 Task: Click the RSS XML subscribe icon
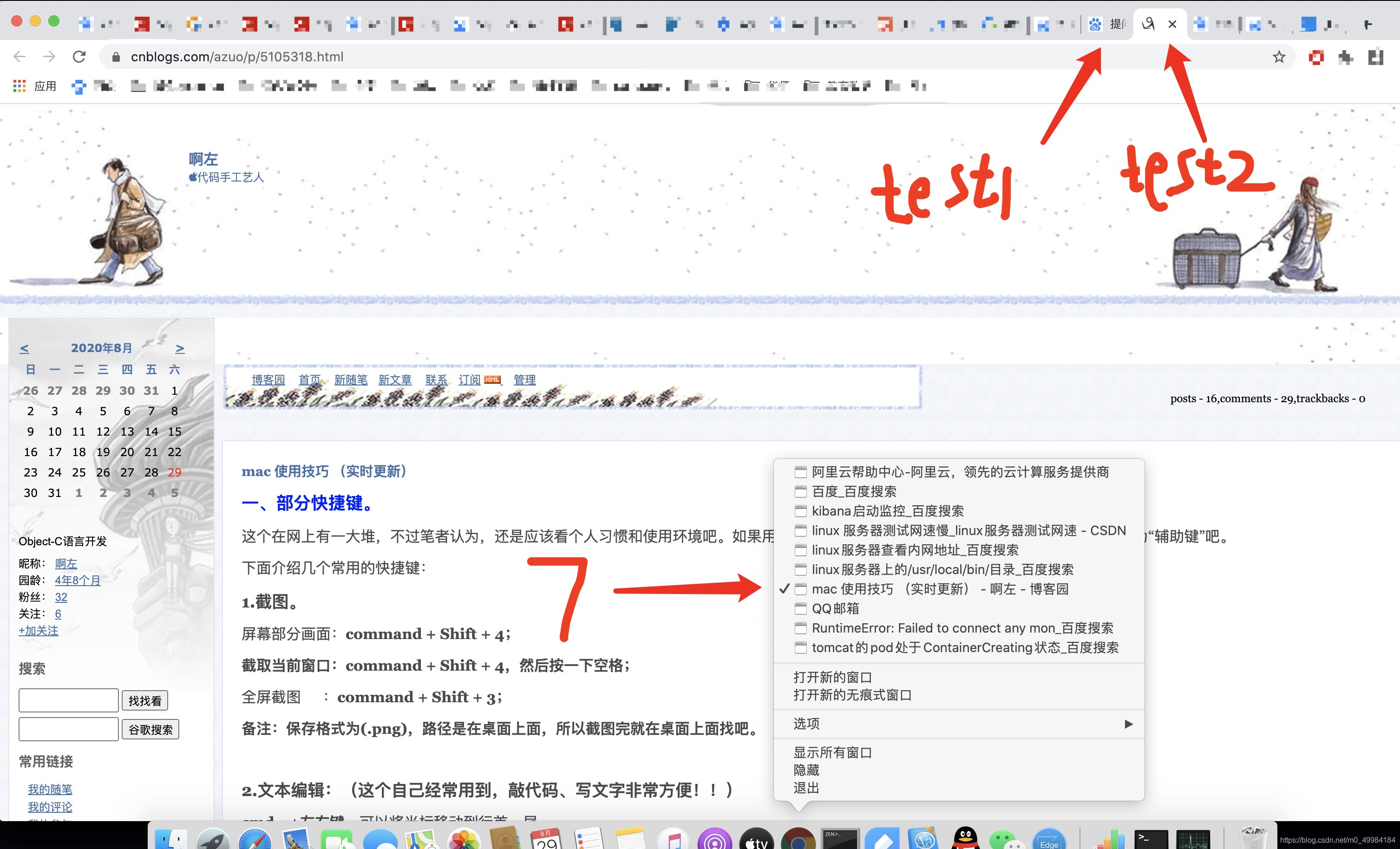coord(492,379)
